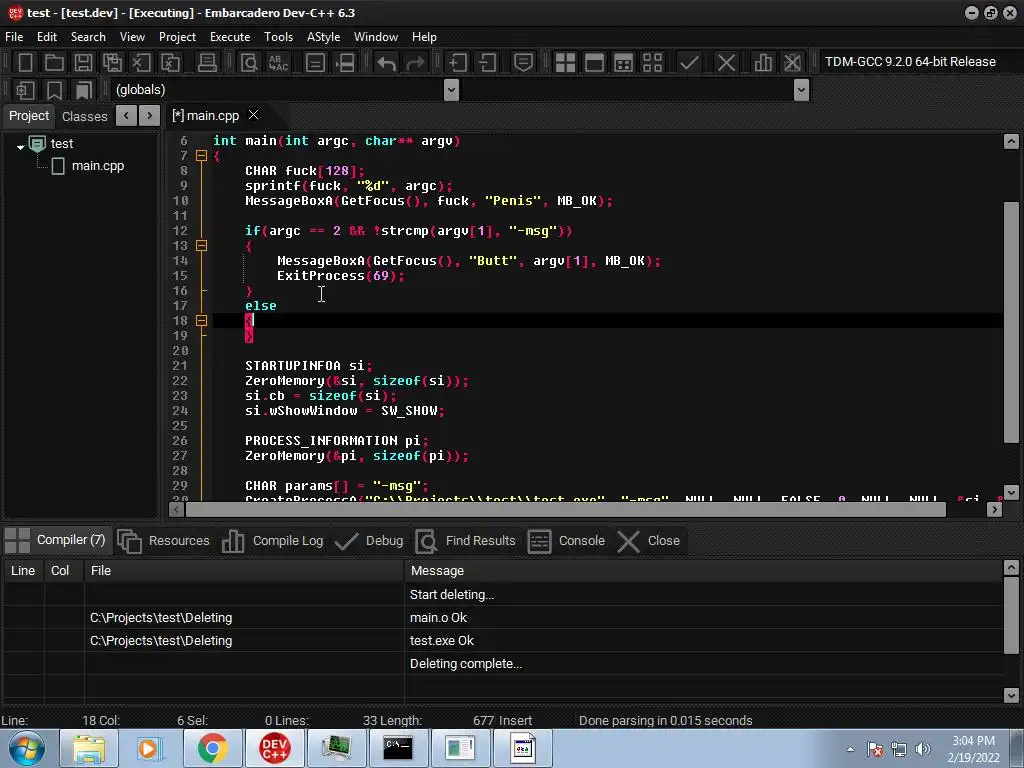Switch to the Compile Log tab
This screenshot has width=1024, height=768.
click(272, 541)
